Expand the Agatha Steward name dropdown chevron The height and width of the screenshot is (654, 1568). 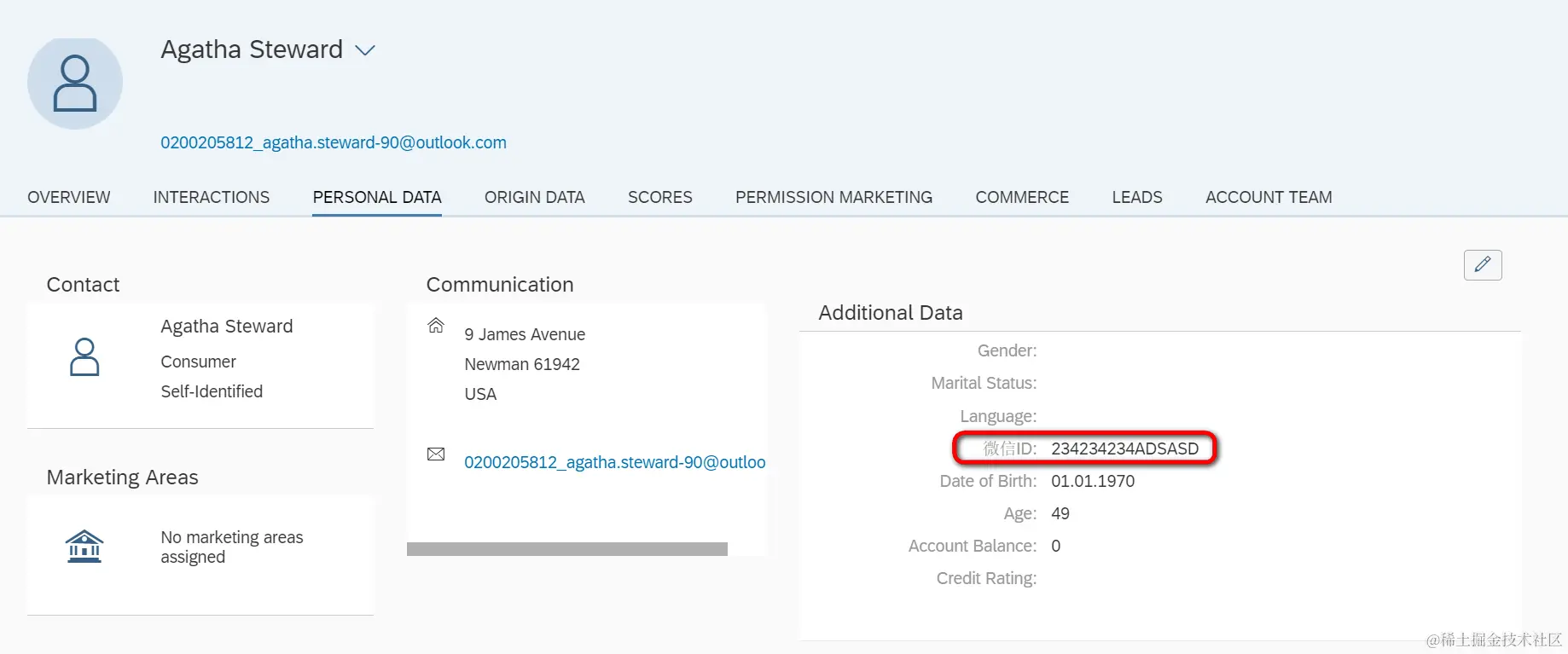365,51
